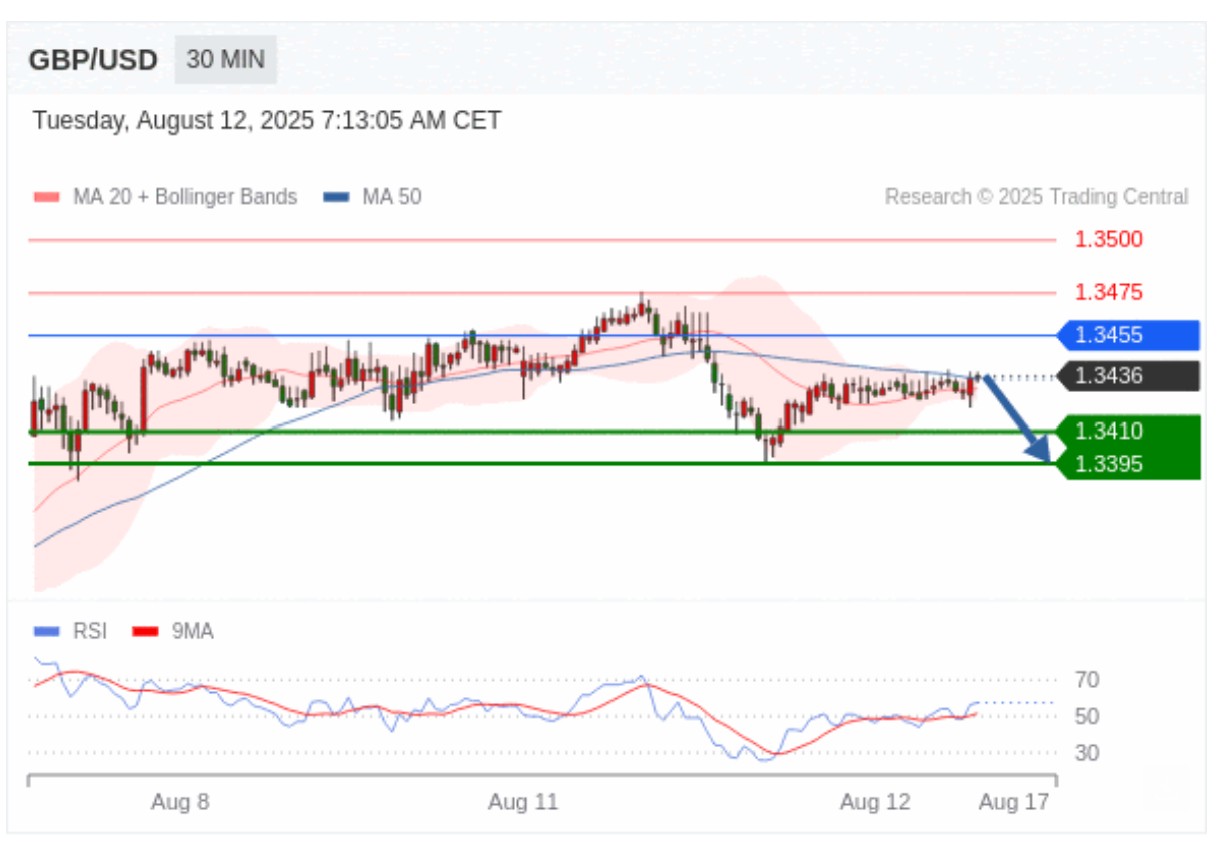The height and width of the screenshot is (850, 1220).
Task: Click the RSI 30 level label
Action: (1087, 752)
